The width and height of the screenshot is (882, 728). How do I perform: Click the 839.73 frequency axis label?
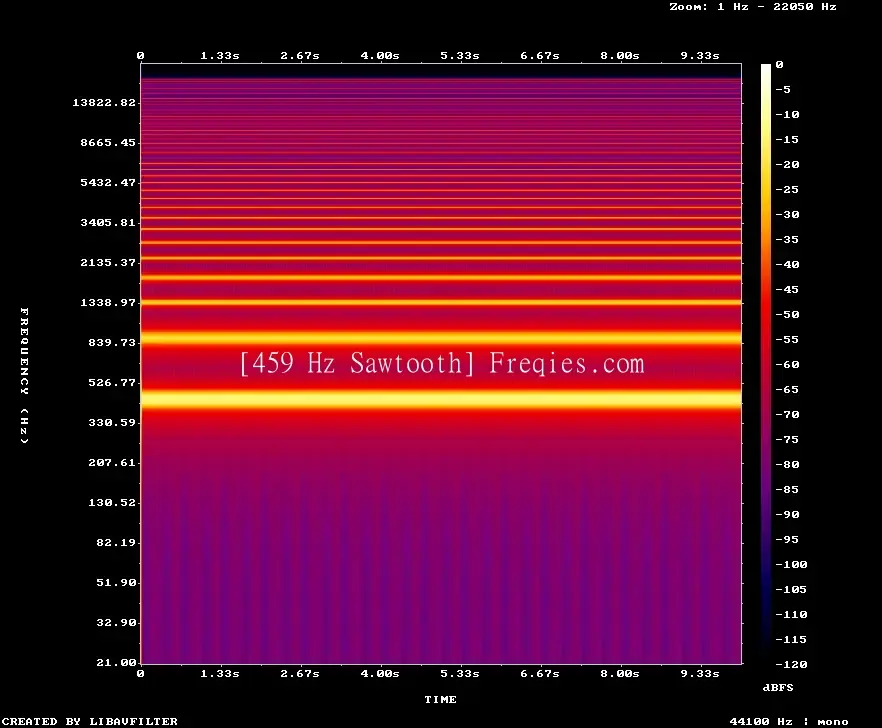click(112, 342)
